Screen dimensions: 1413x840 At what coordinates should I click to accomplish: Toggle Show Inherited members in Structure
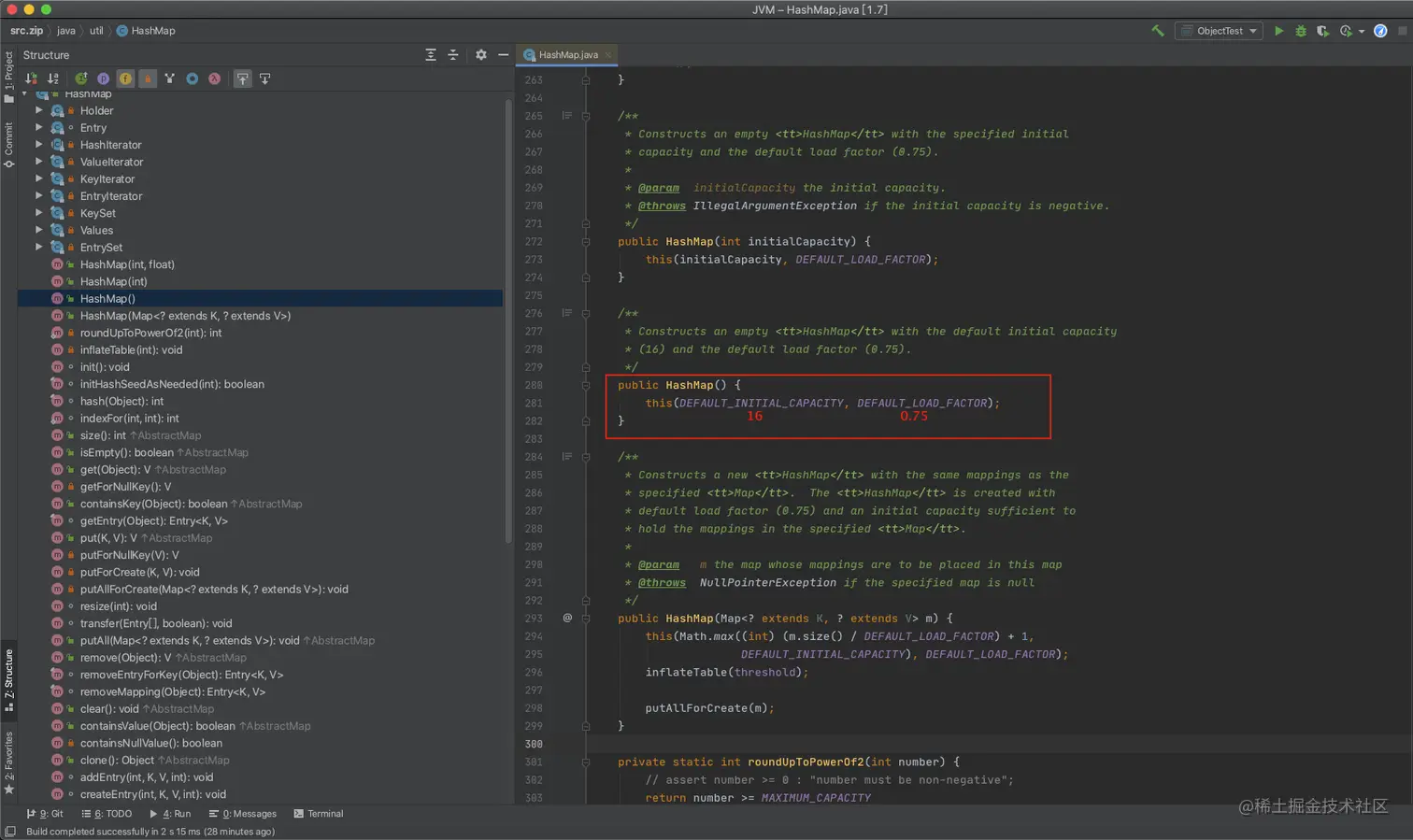click(x=81, y=78)
